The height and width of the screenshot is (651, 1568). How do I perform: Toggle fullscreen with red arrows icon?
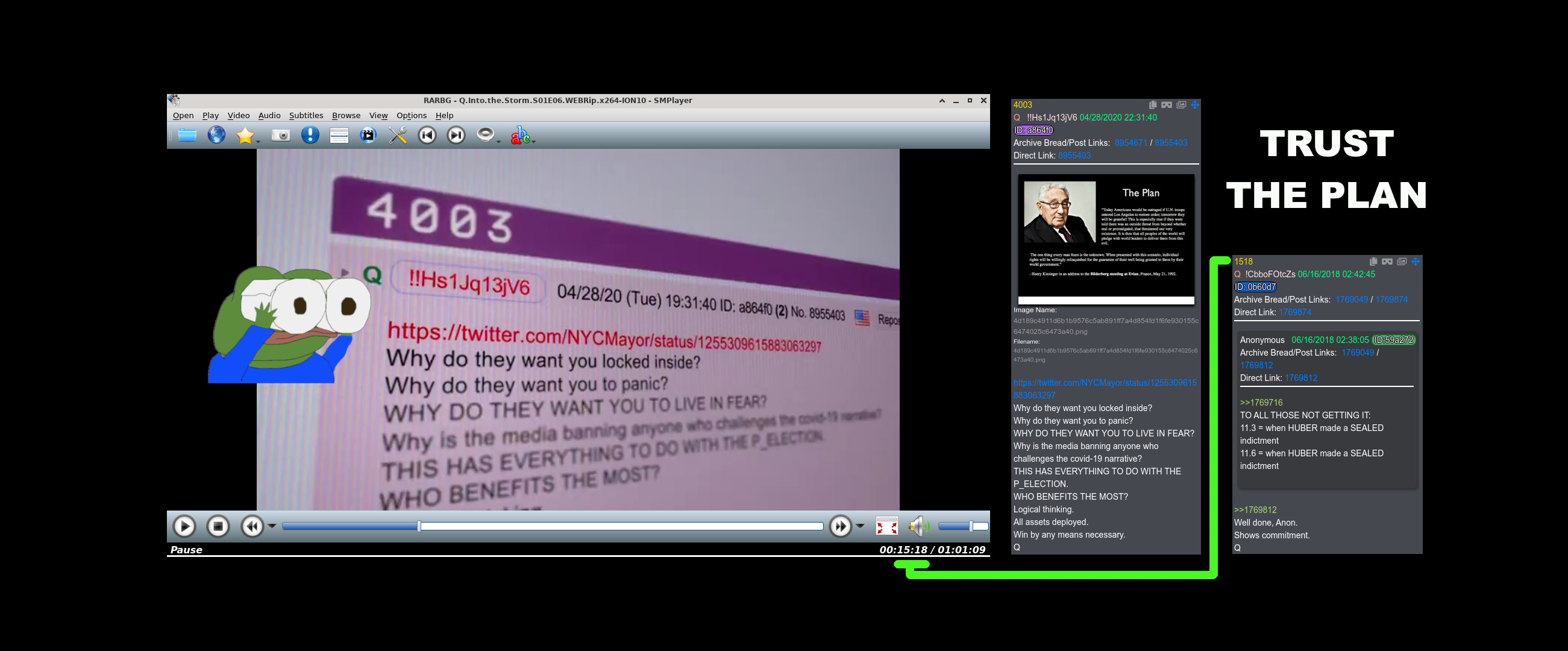[x=886, y=526]
